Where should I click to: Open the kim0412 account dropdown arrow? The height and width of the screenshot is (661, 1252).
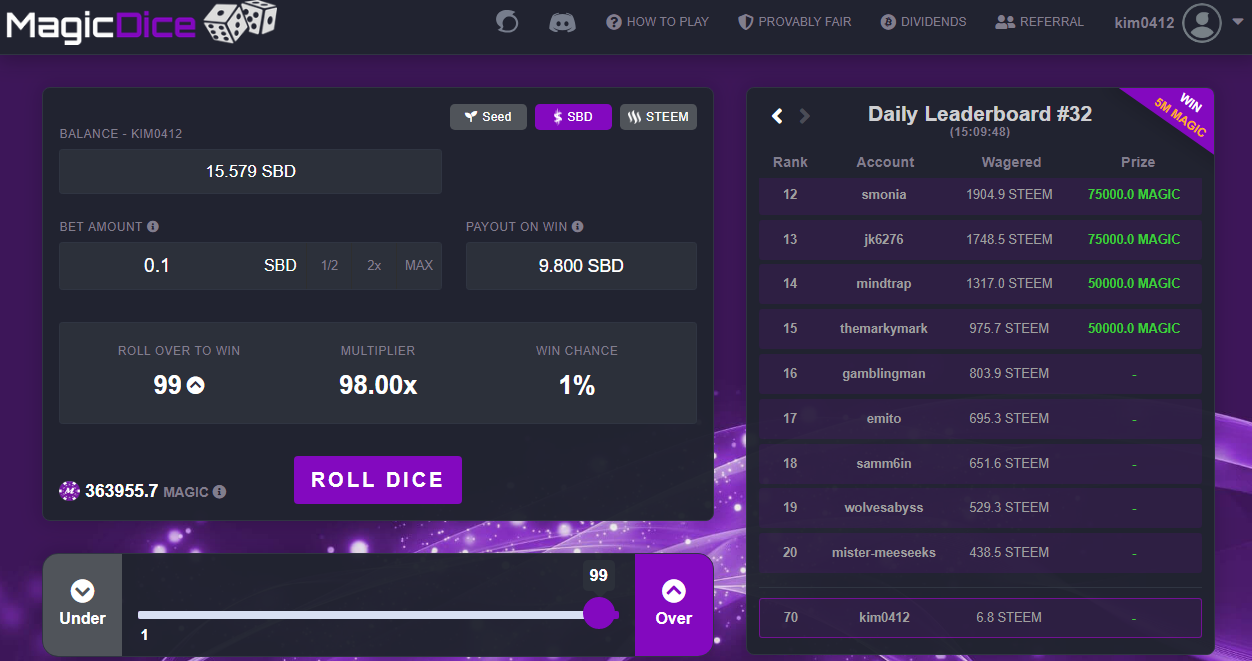[1237, 23]
